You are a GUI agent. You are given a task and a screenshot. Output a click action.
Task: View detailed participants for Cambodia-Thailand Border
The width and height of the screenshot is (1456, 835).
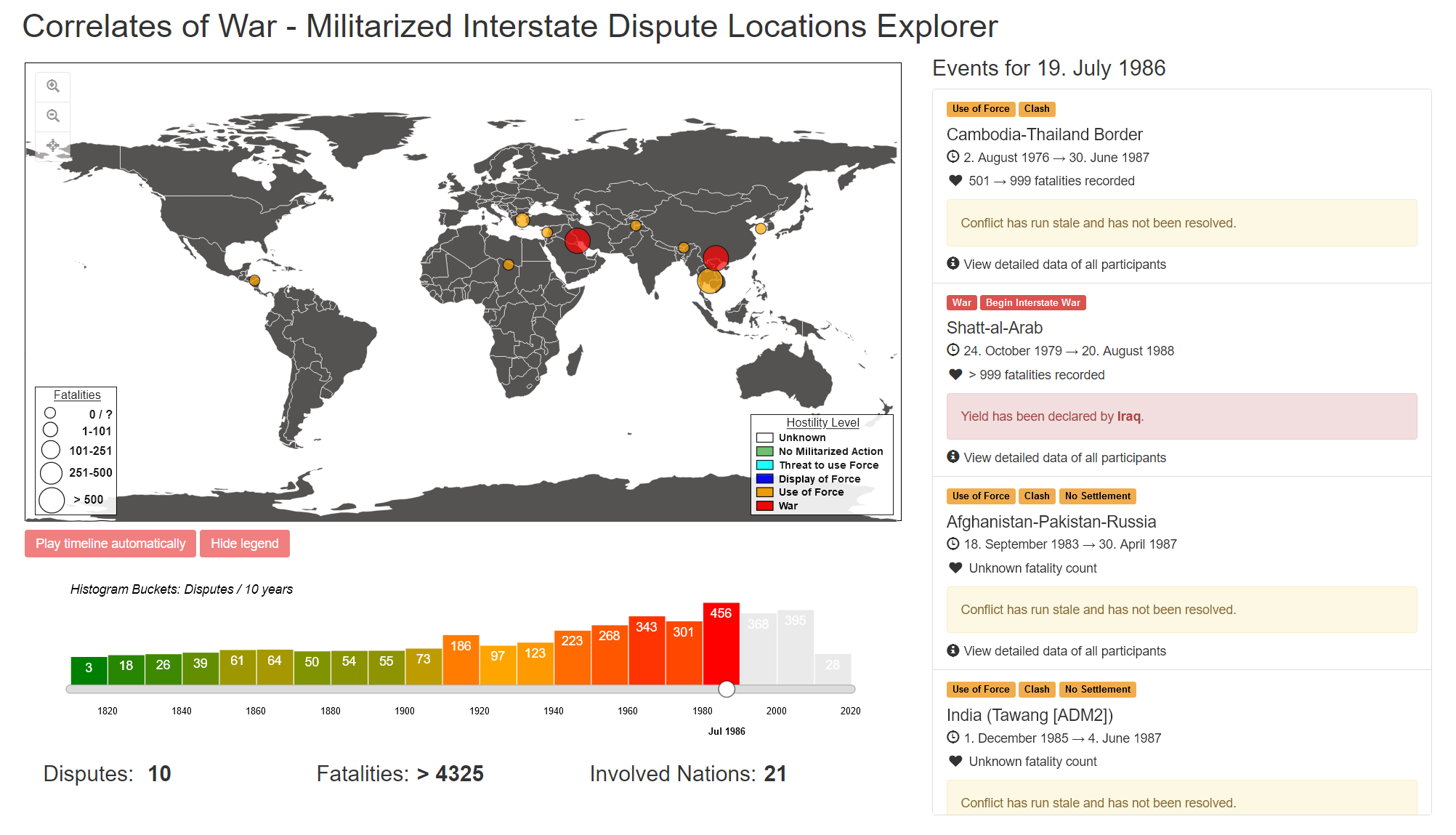click(x=1064, y=265)
